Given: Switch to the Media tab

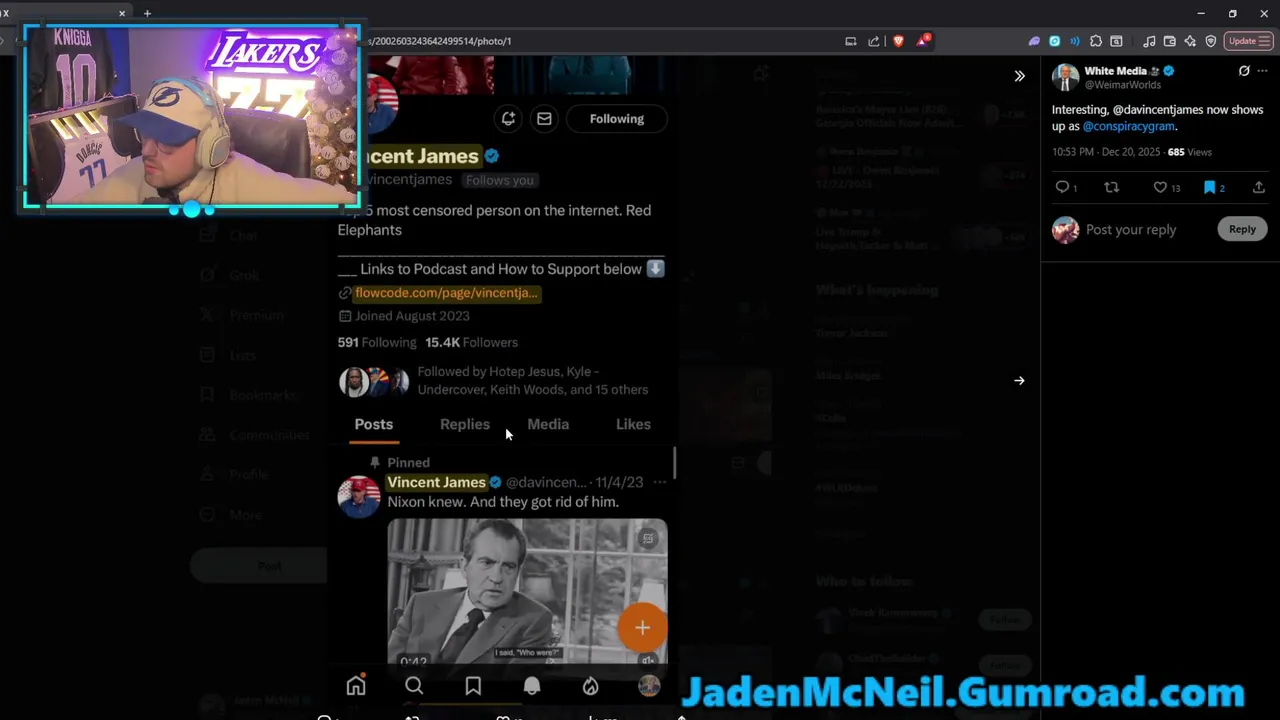Looking at the screenshot, I should (548, 424).
